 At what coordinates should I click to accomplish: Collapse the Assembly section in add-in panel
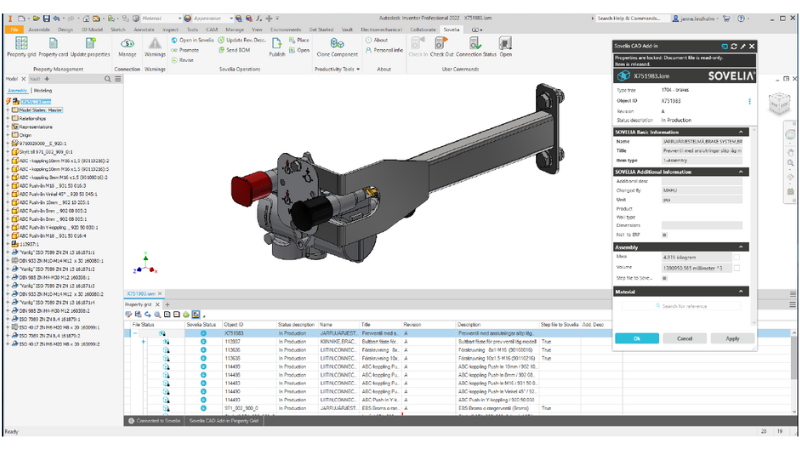tap(741, 246)
